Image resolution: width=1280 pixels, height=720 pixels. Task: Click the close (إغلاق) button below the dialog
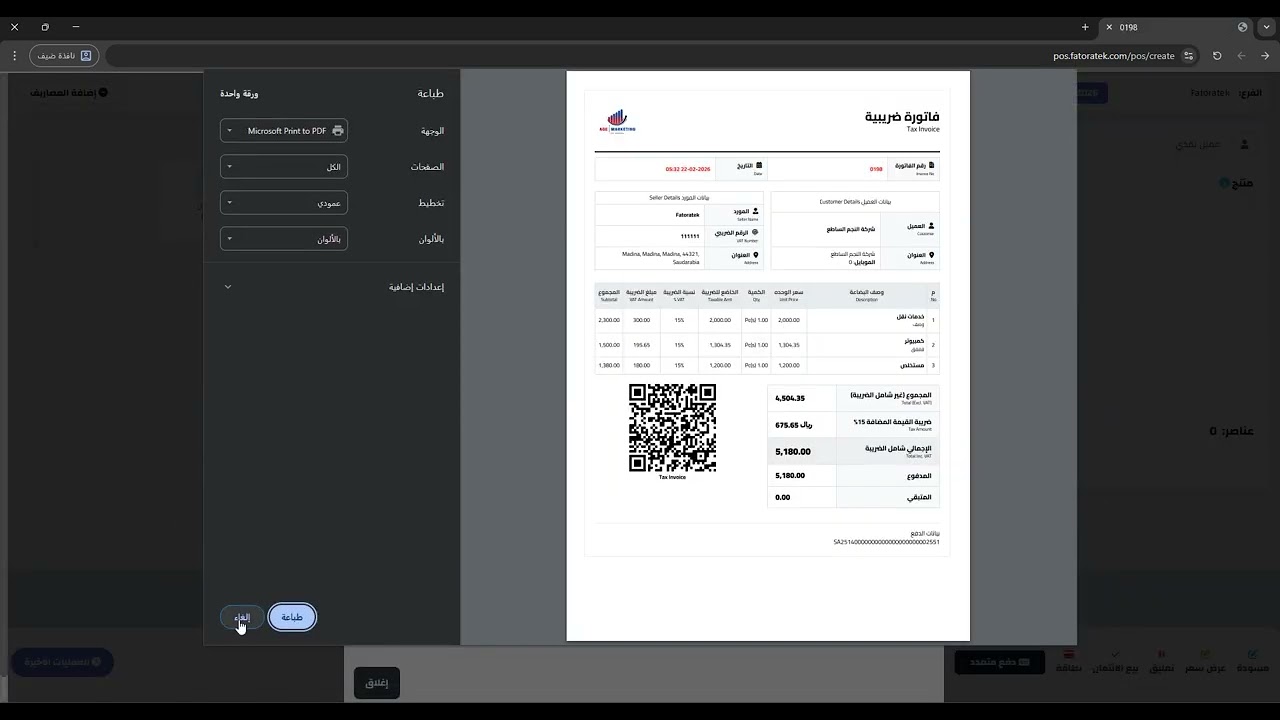377,683
